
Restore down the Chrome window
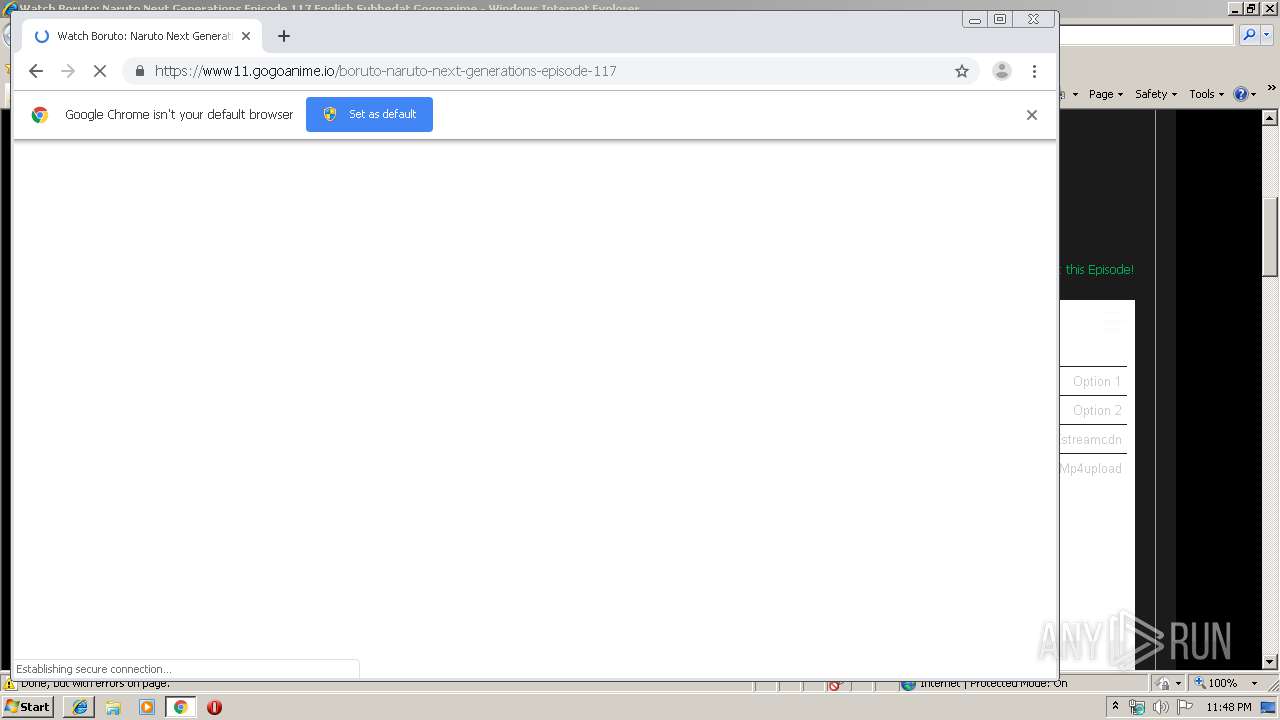click(1000, 19)
